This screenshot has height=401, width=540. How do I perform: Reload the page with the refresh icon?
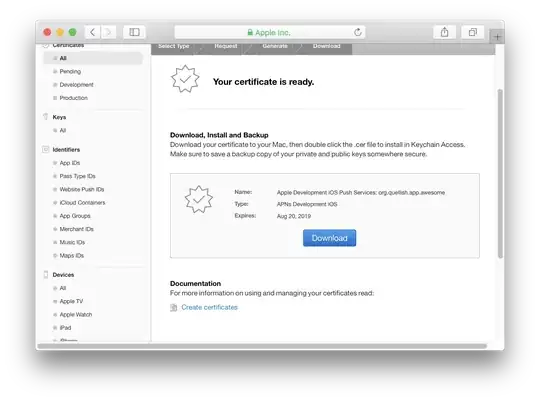pyautogui.click(x=358, y=32)
